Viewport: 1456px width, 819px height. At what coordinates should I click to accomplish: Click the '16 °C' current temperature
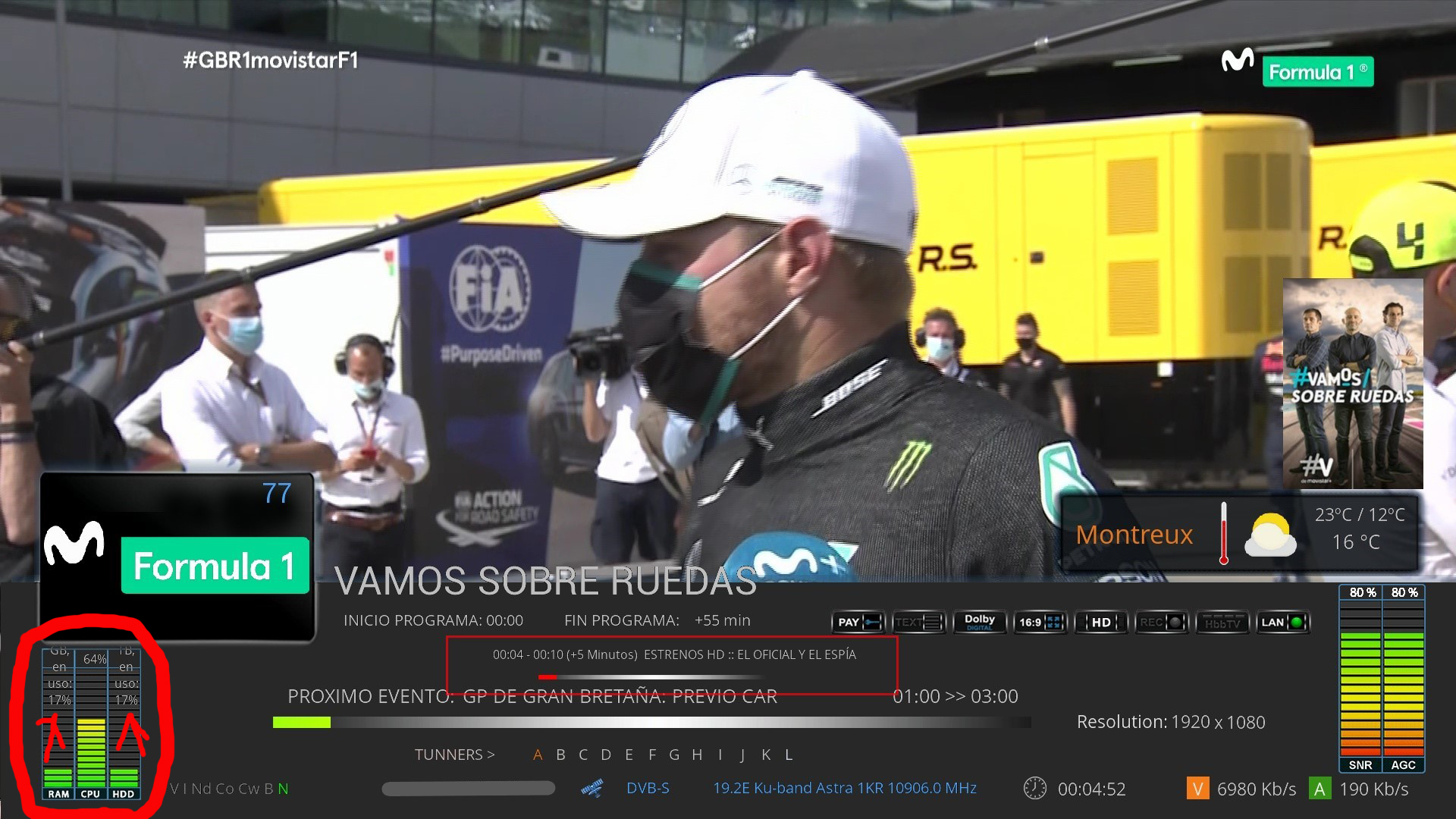1356,542
